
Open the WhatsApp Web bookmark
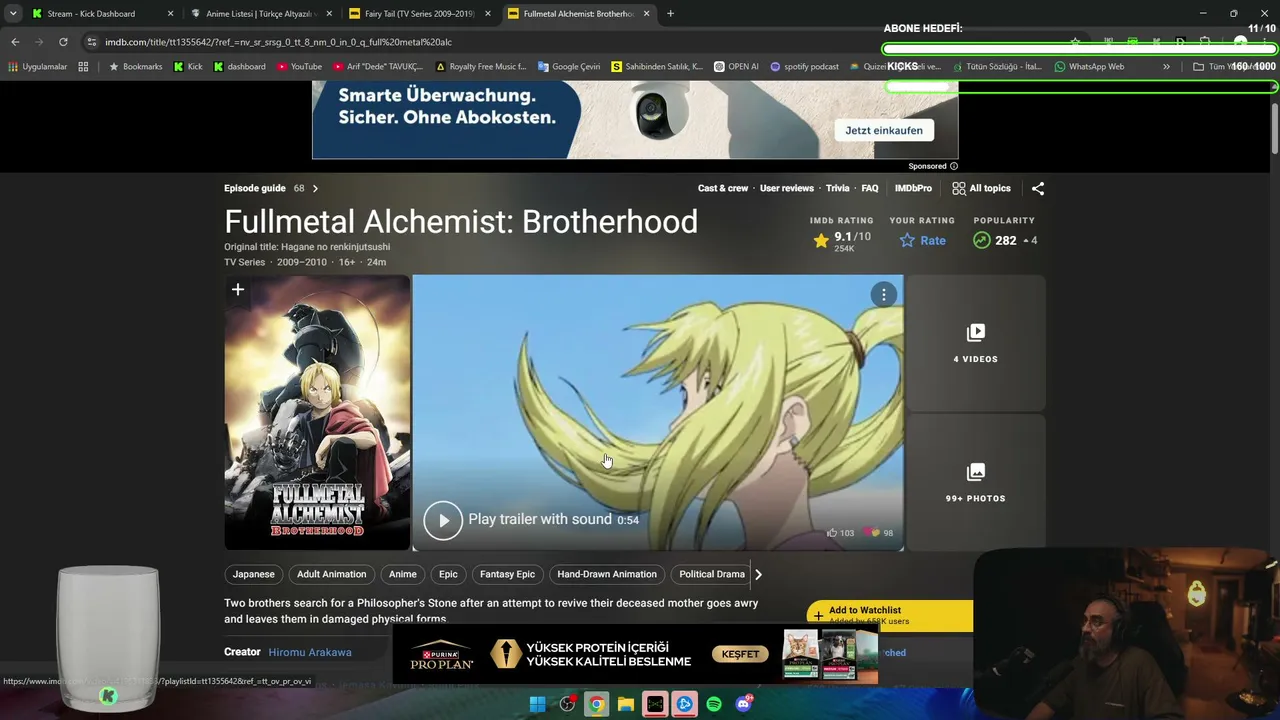pos(1089,67)
